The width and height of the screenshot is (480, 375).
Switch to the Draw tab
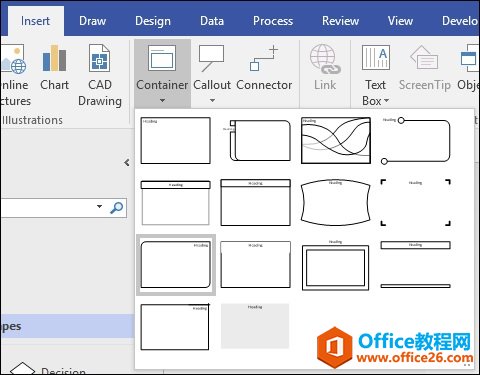93,21
